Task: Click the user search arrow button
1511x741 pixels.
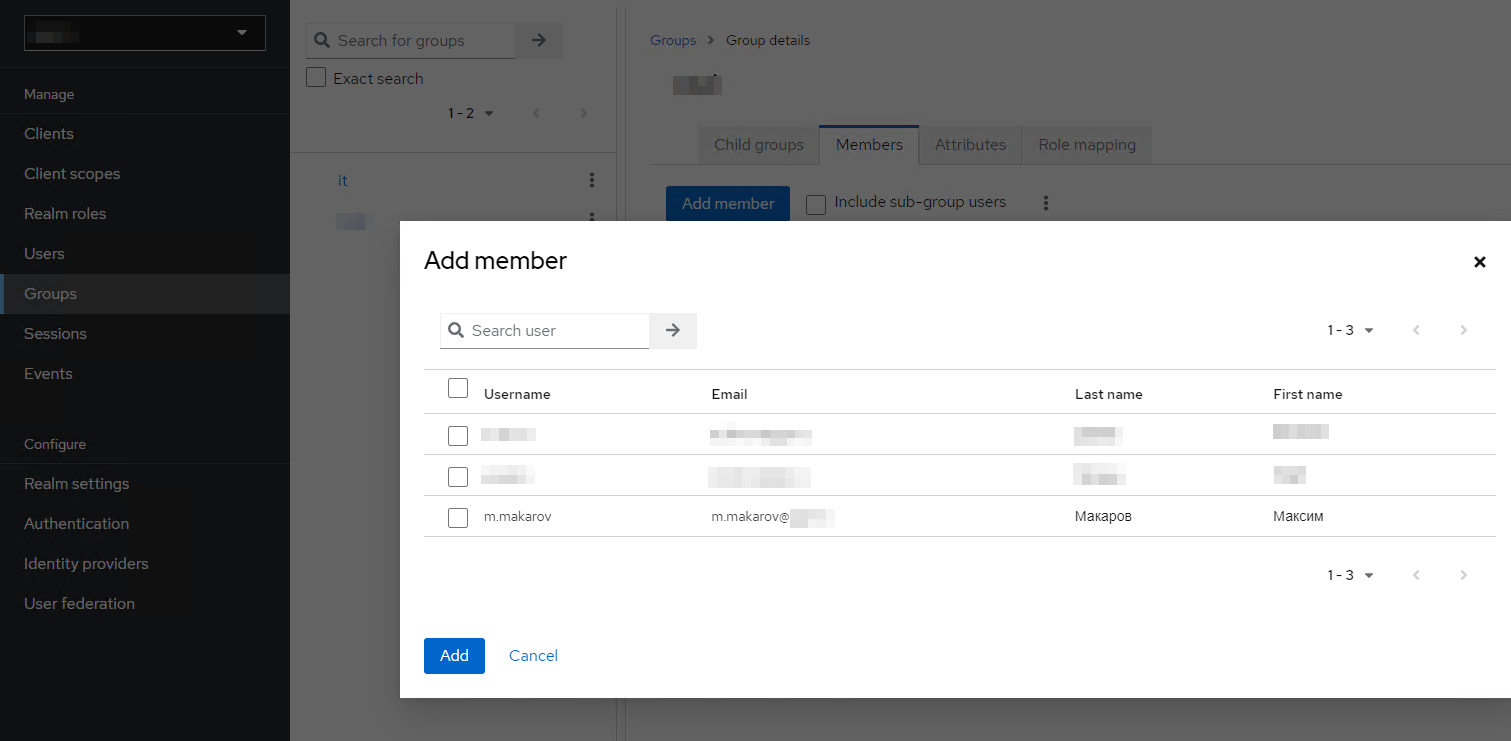Action: [x=673, y=330]
